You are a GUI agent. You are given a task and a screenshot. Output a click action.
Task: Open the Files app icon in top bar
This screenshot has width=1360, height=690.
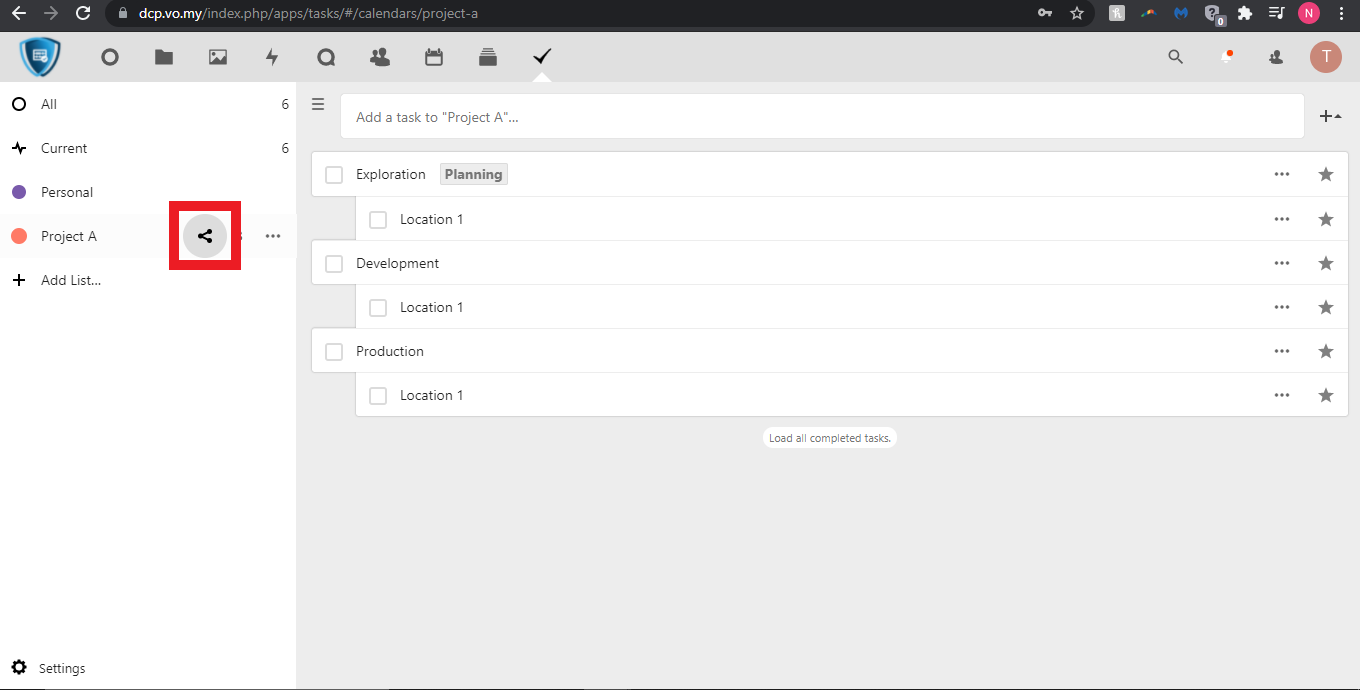pos(164,57)
